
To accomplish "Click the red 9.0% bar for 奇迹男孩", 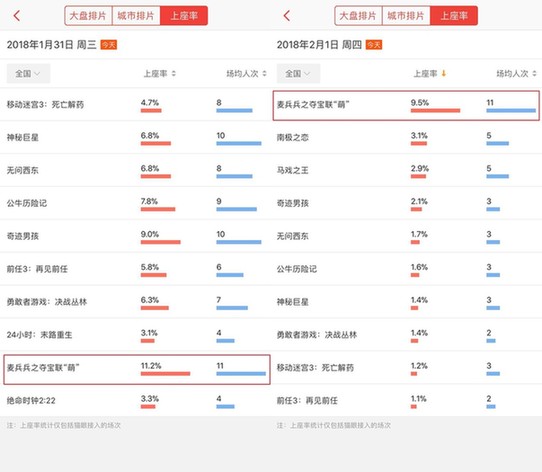I will (x=160, y=242).
